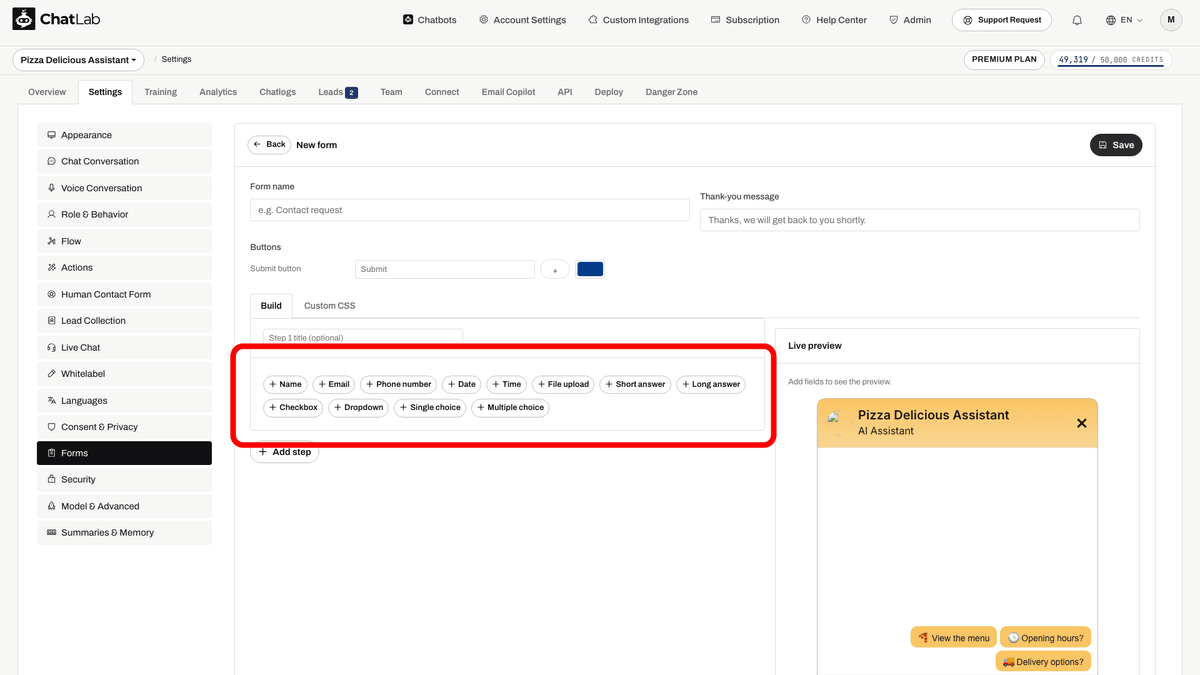Open the Leads tab
1200x675 pixels.
[337, 92]
